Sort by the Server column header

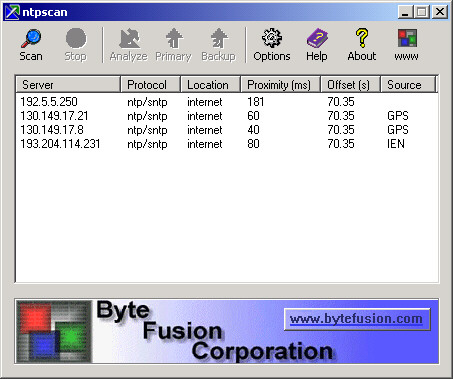(68, 85)
